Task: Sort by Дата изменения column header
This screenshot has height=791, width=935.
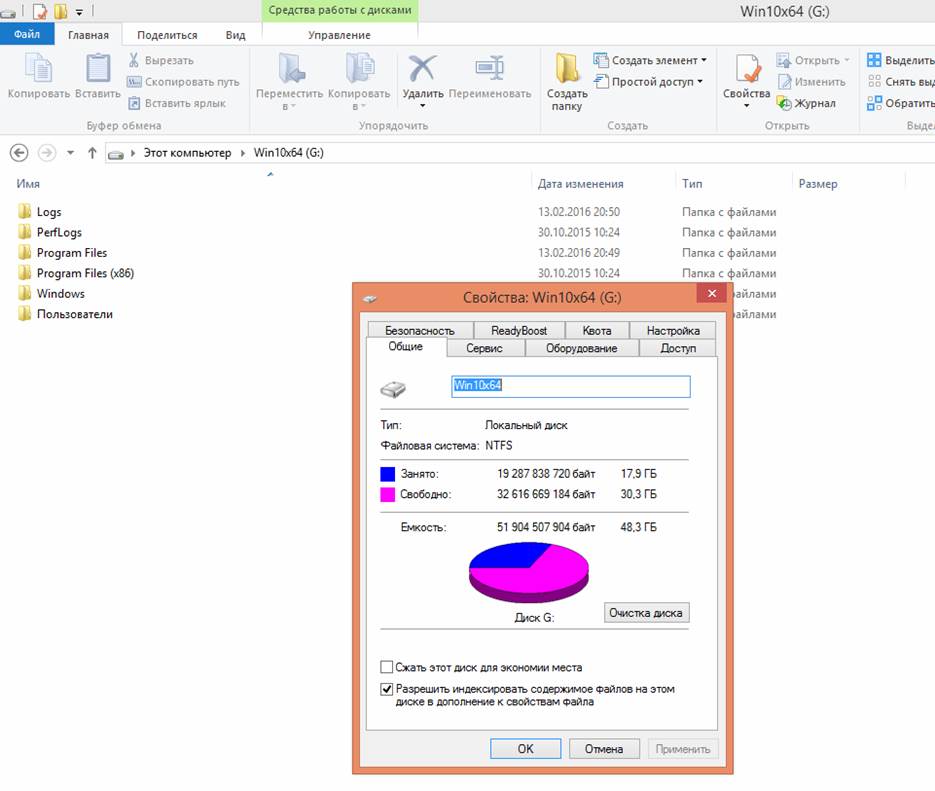Action: pyautogui.click(x=580, y=184)
